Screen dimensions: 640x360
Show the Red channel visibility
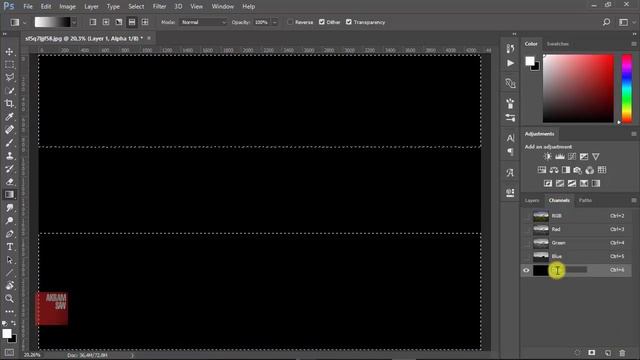526,229
